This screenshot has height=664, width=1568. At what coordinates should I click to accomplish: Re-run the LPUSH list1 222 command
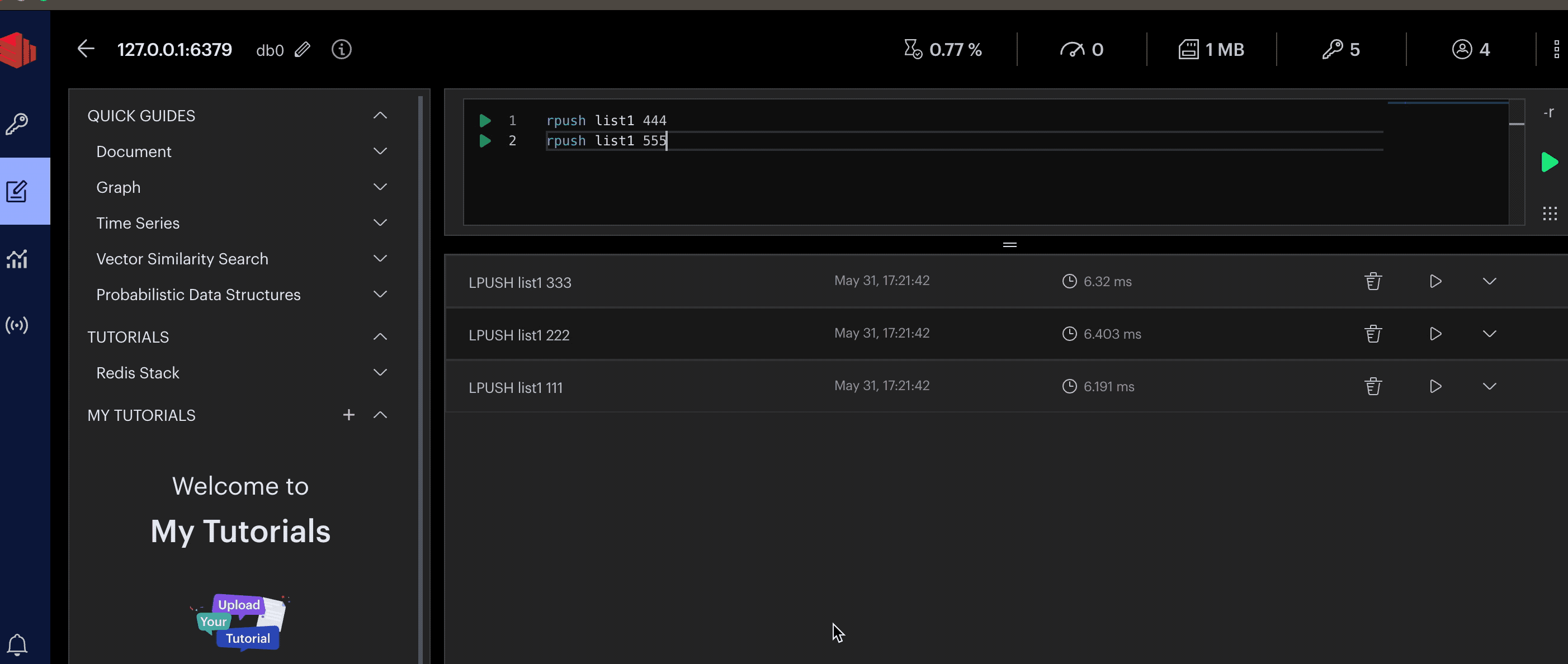coord(1435,334)
